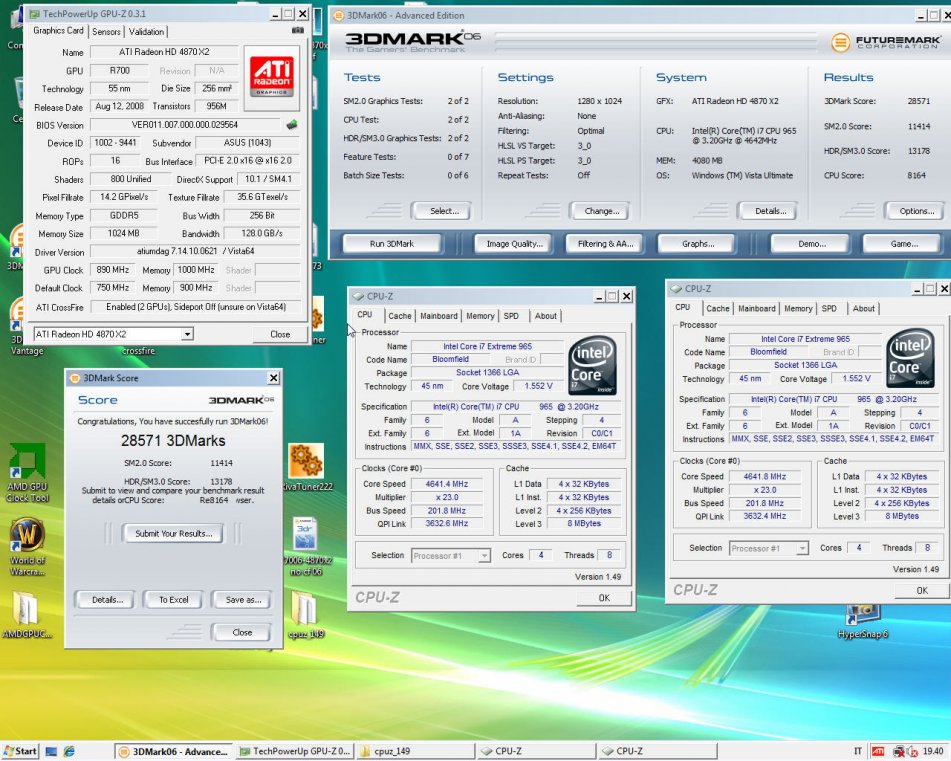This screenshot has width=951, height=761.
Task: Click Submit Your Results button
Action: coord(173,534)
